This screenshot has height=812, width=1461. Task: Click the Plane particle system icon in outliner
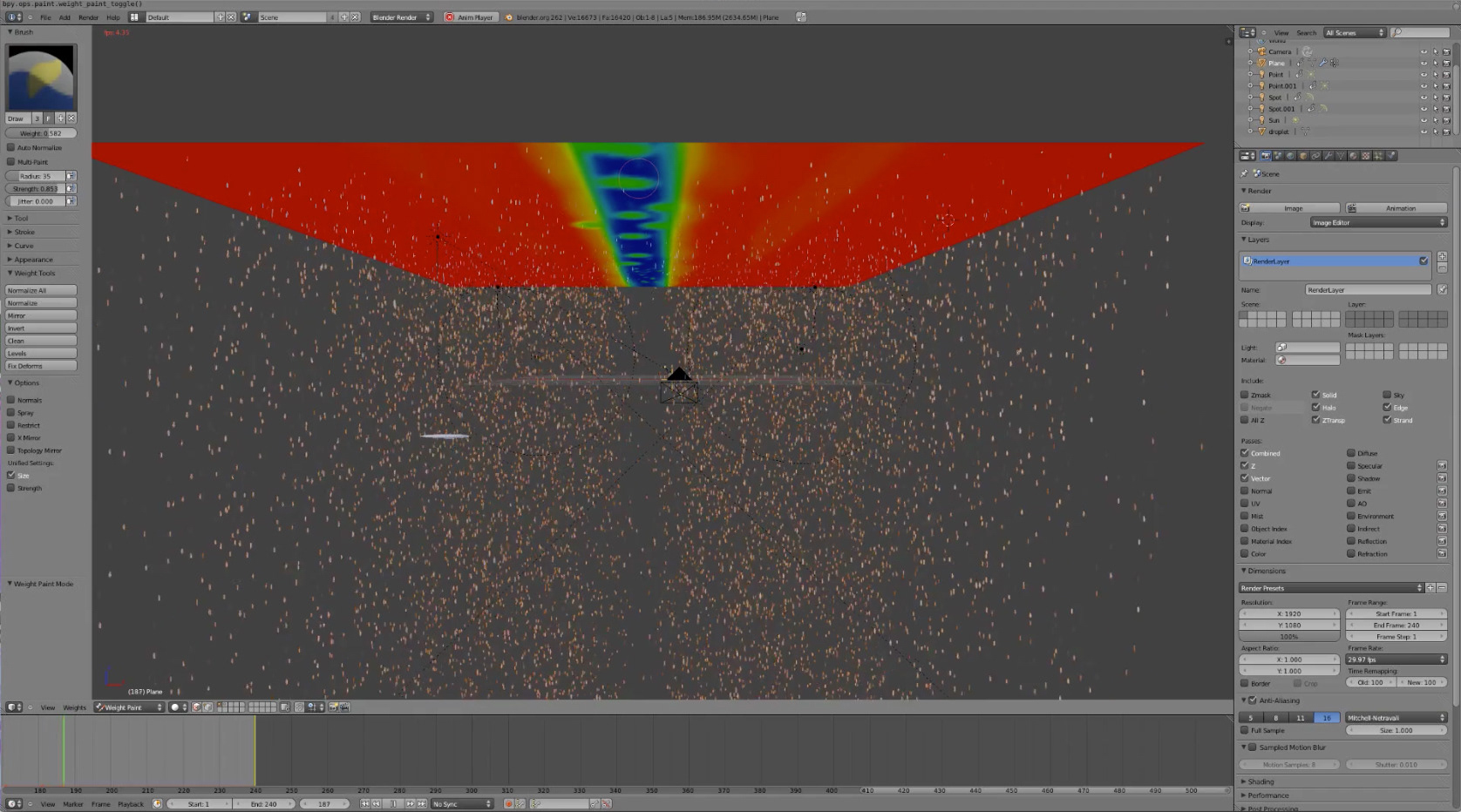tap(1335, 63)
